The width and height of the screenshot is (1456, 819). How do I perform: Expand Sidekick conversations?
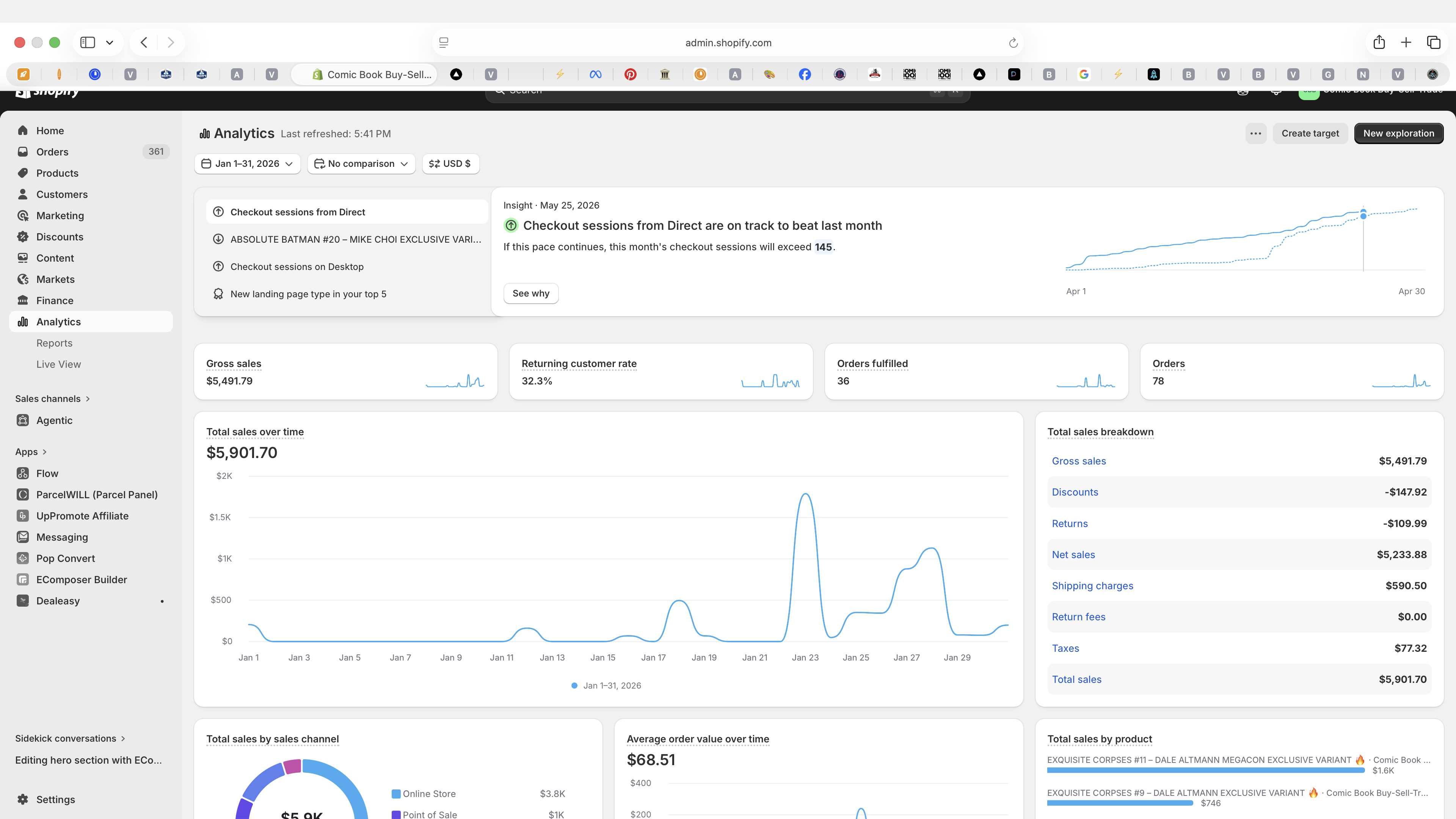pyautogui.click(x=70, y=738)
